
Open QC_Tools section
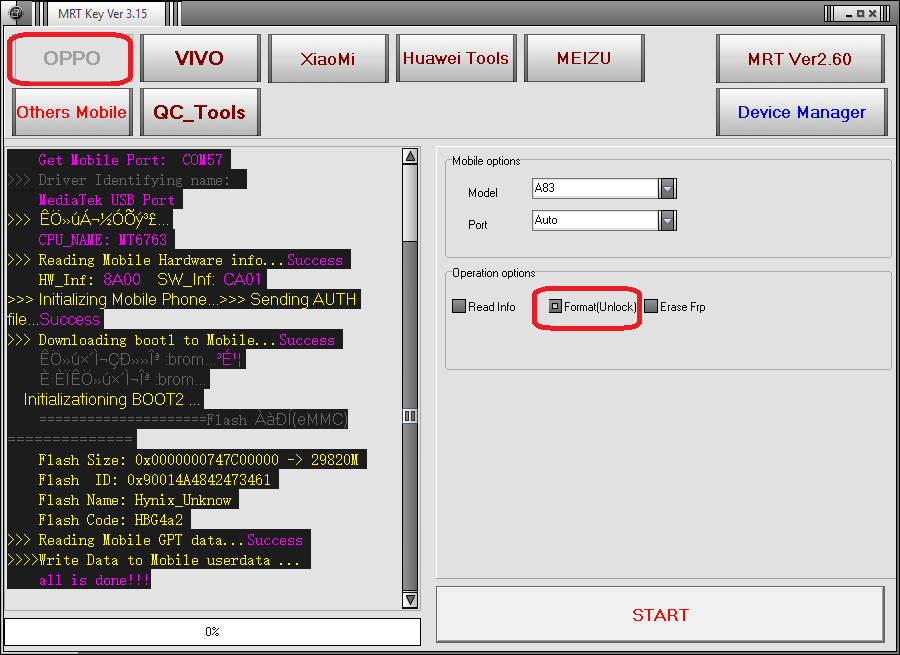click(200, 112)
